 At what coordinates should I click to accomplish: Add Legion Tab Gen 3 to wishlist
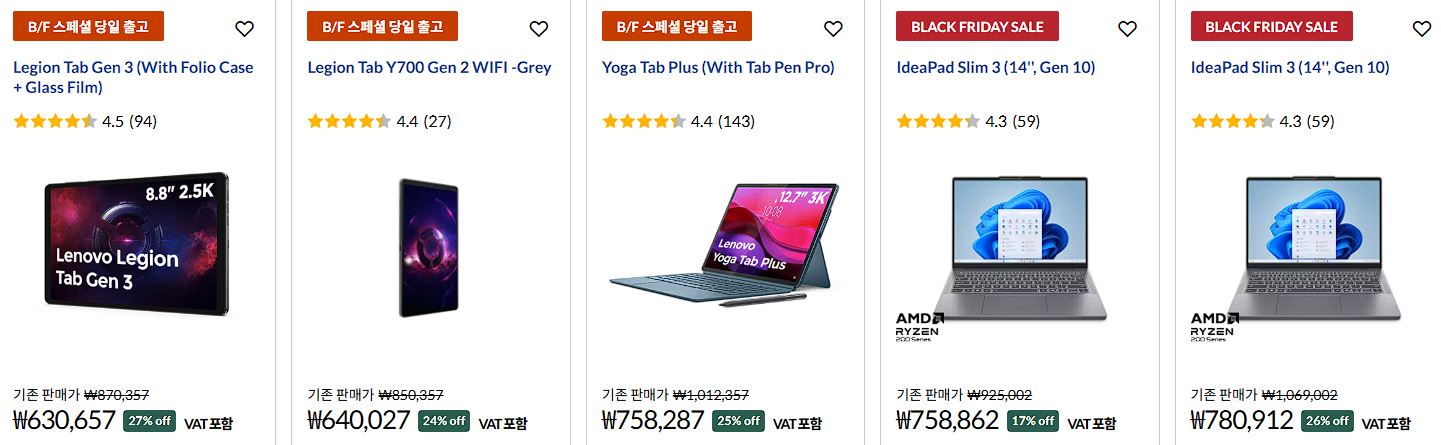[x=244, y=29]
